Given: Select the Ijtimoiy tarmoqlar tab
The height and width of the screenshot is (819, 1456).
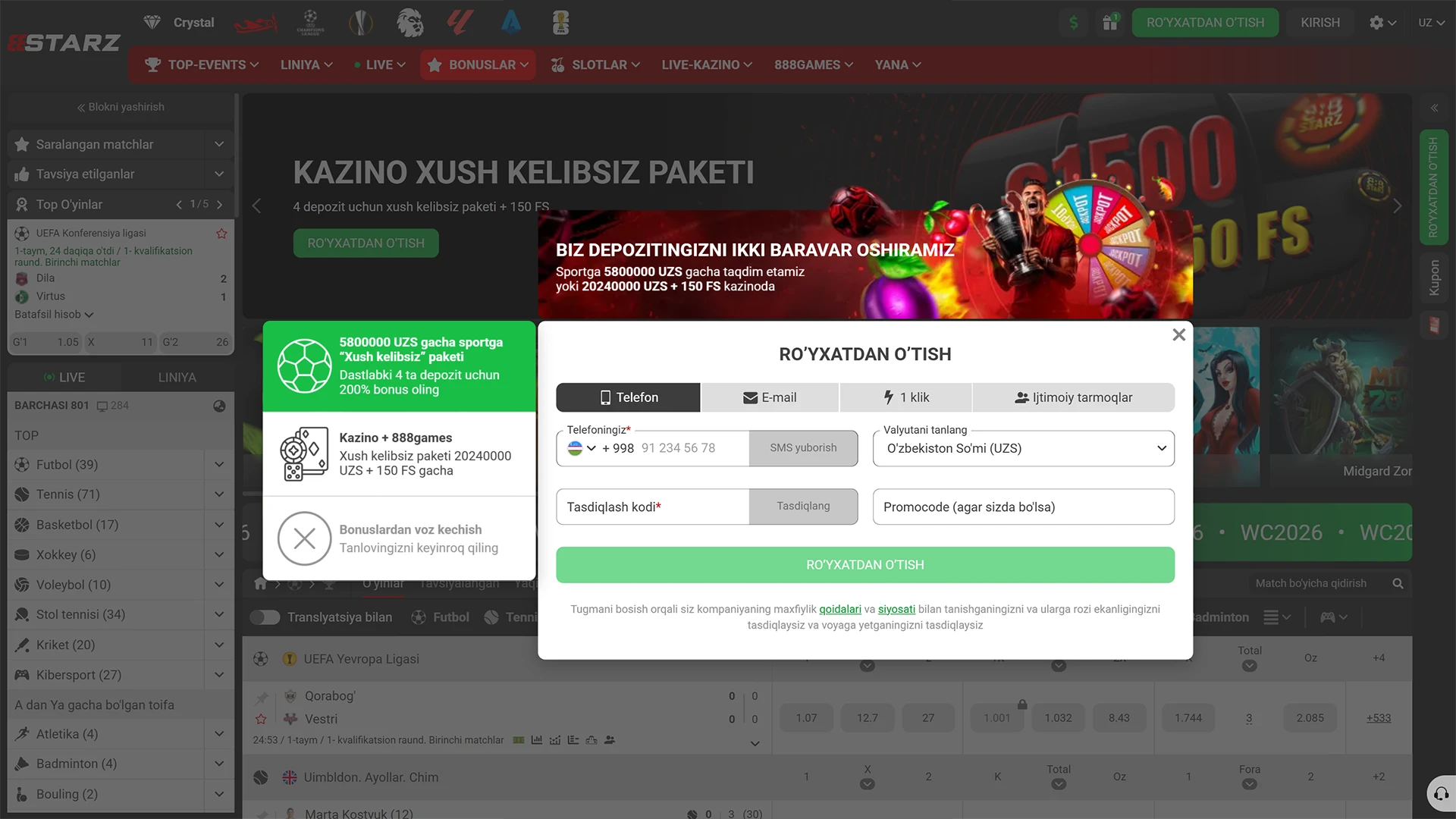Looking at the screenshot, I should pos(1074,397).
